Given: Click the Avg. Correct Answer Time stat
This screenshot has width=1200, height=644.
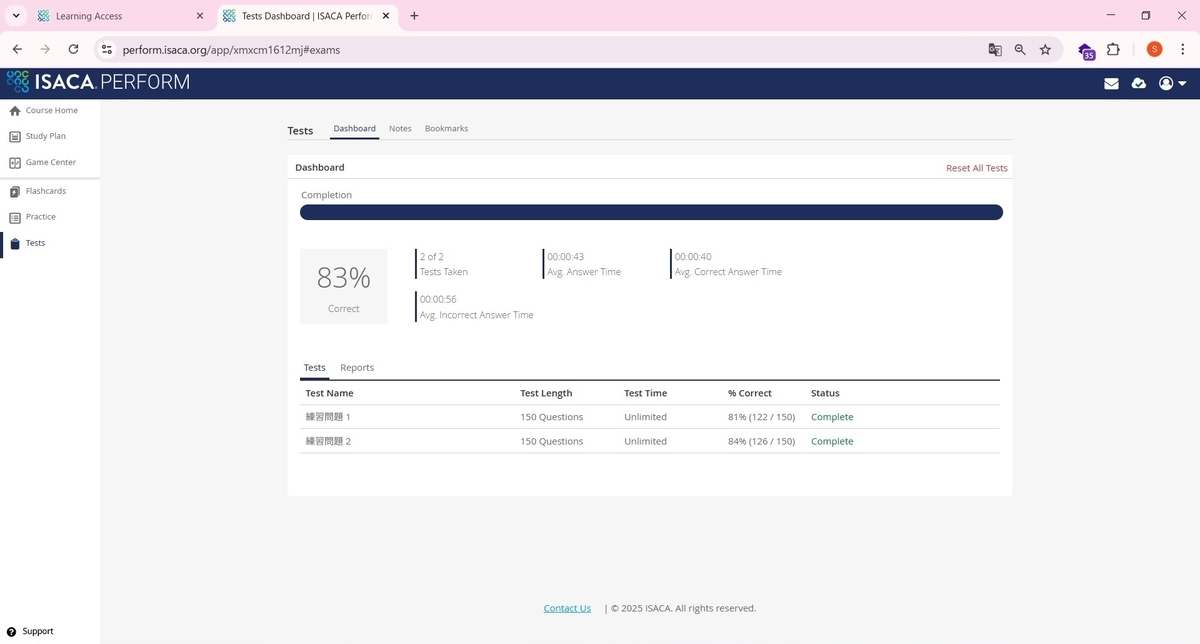Looking at the screenshot, I should (x=726, y=264).
